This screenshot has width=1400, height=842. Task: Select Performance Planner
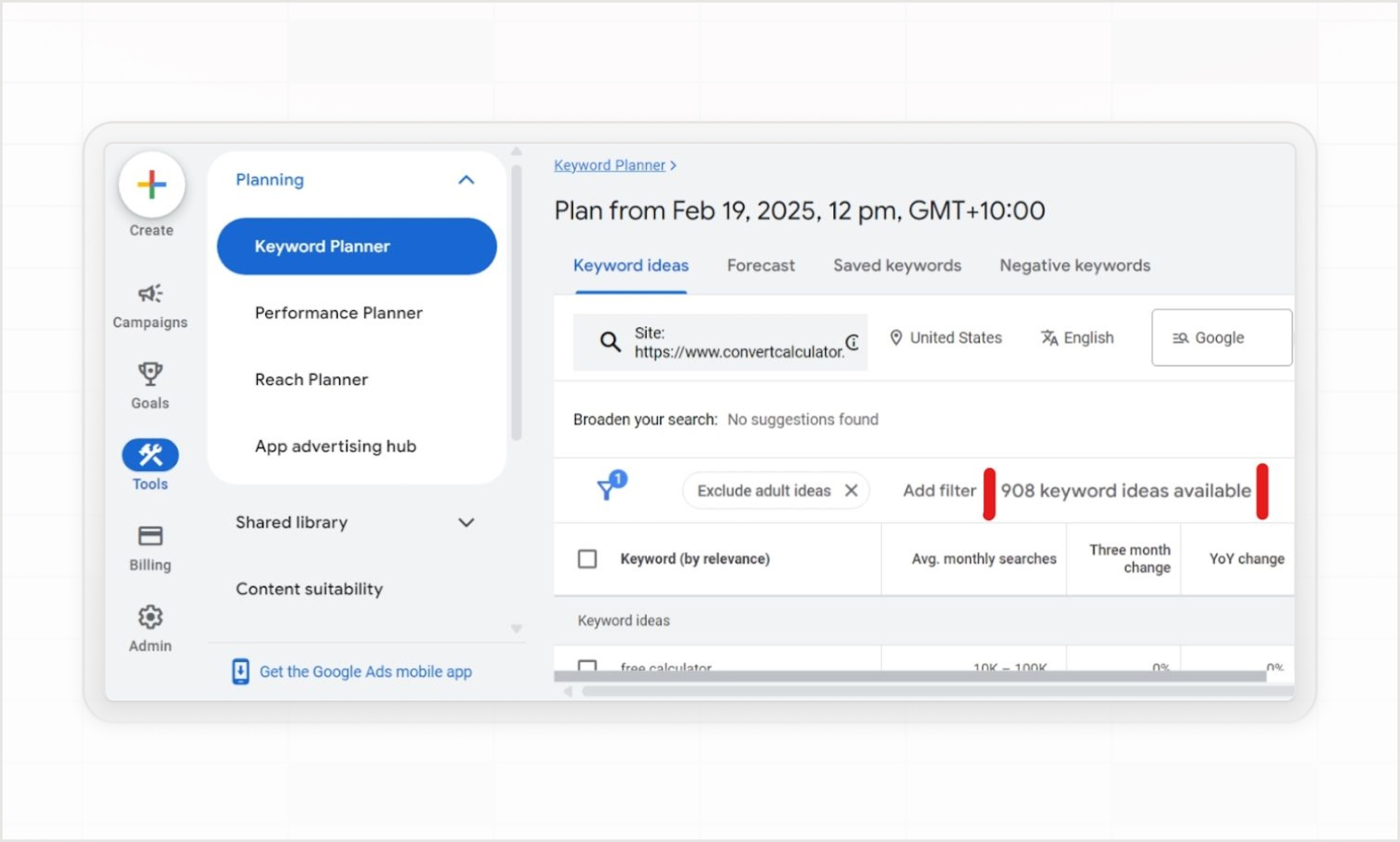338,313
